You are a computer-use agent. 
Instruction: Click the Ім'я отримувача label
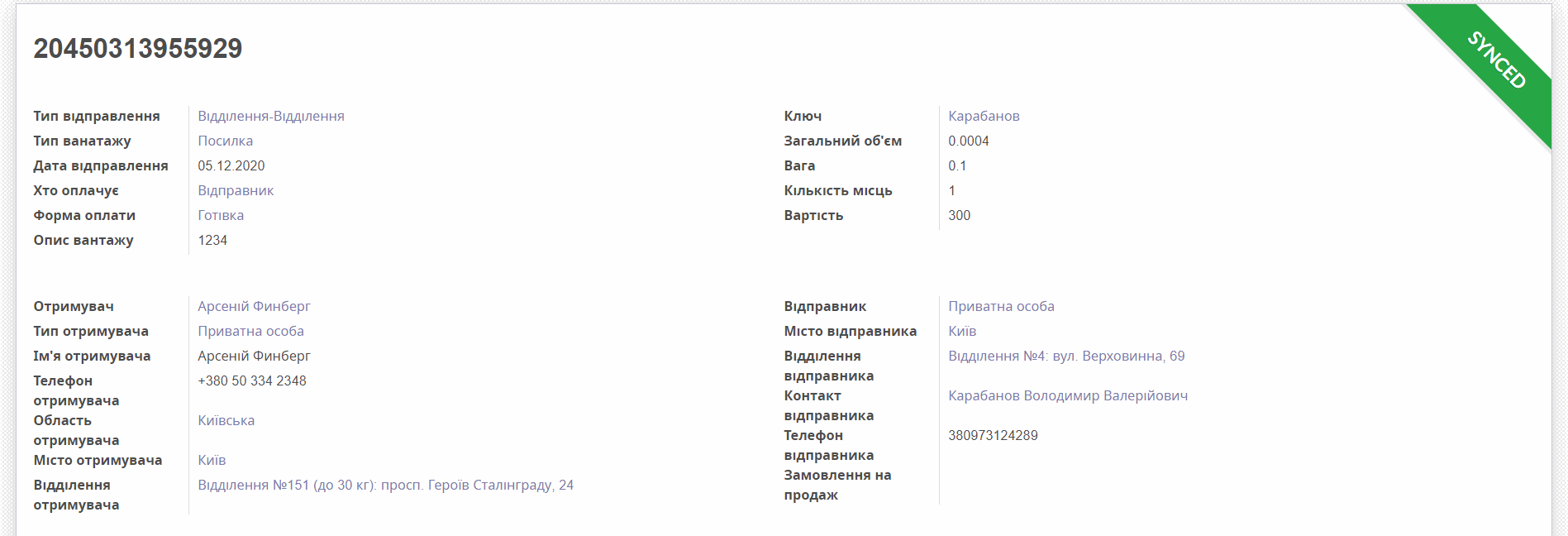point(92,356)
